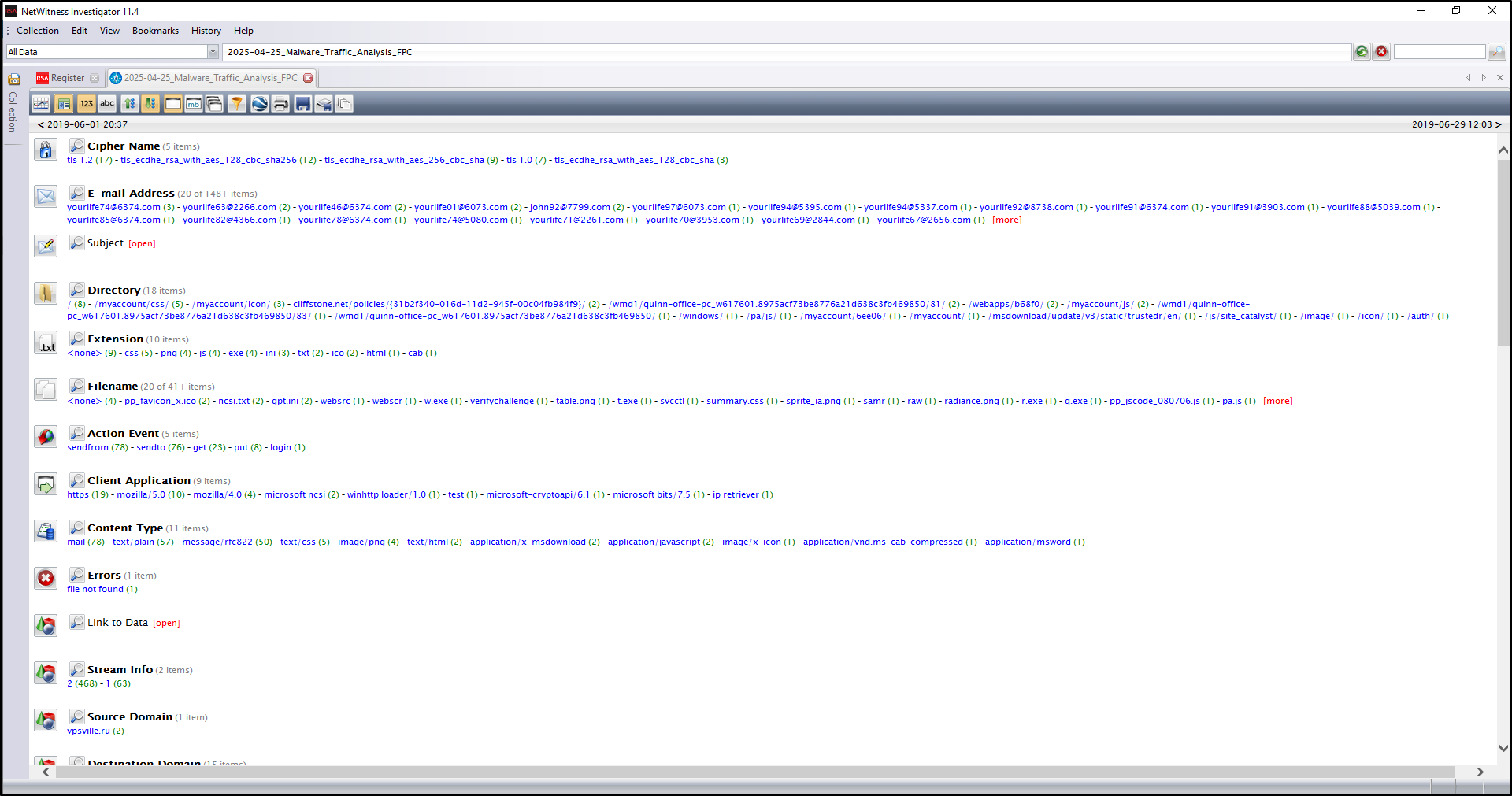Screen dimensions: 1512x796
Task: Open the Bookmarks menu
Action: pos(155,31)
